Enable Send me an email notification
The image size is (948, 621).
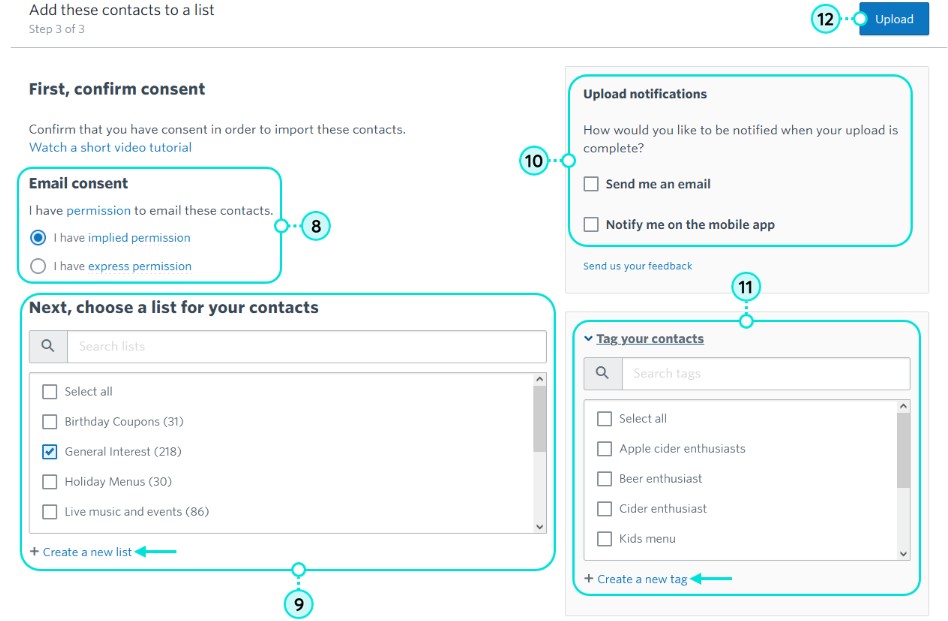591,184
